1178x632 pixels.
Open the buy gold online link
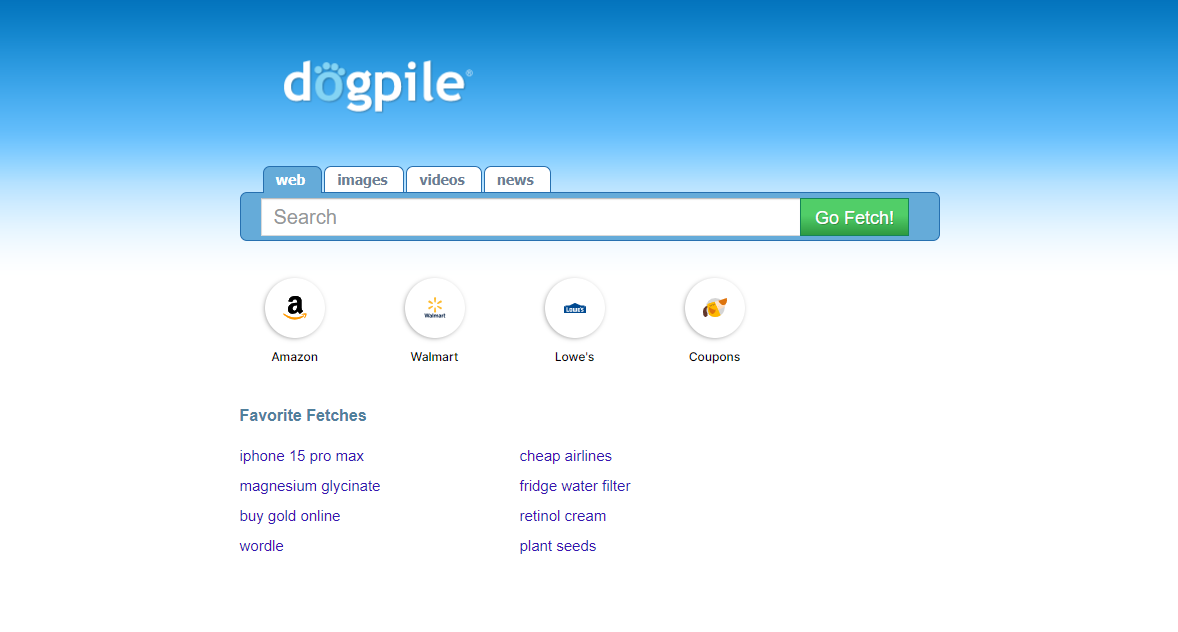(x=290, y=516)
